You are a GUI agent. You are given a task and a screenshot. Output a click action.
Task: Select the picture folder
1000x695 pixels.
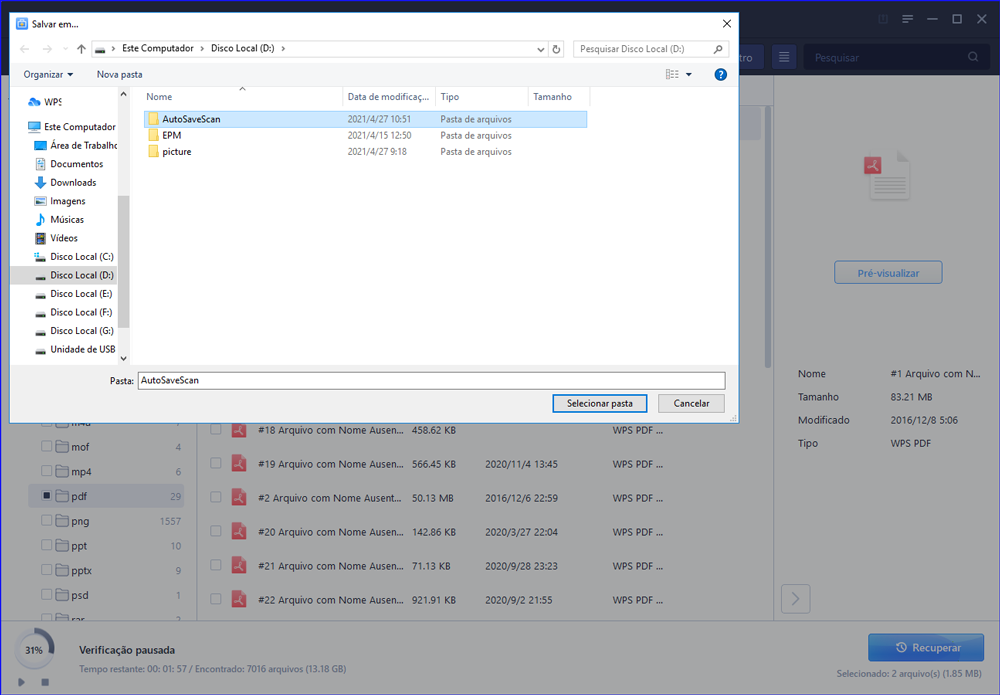[365, 152]
